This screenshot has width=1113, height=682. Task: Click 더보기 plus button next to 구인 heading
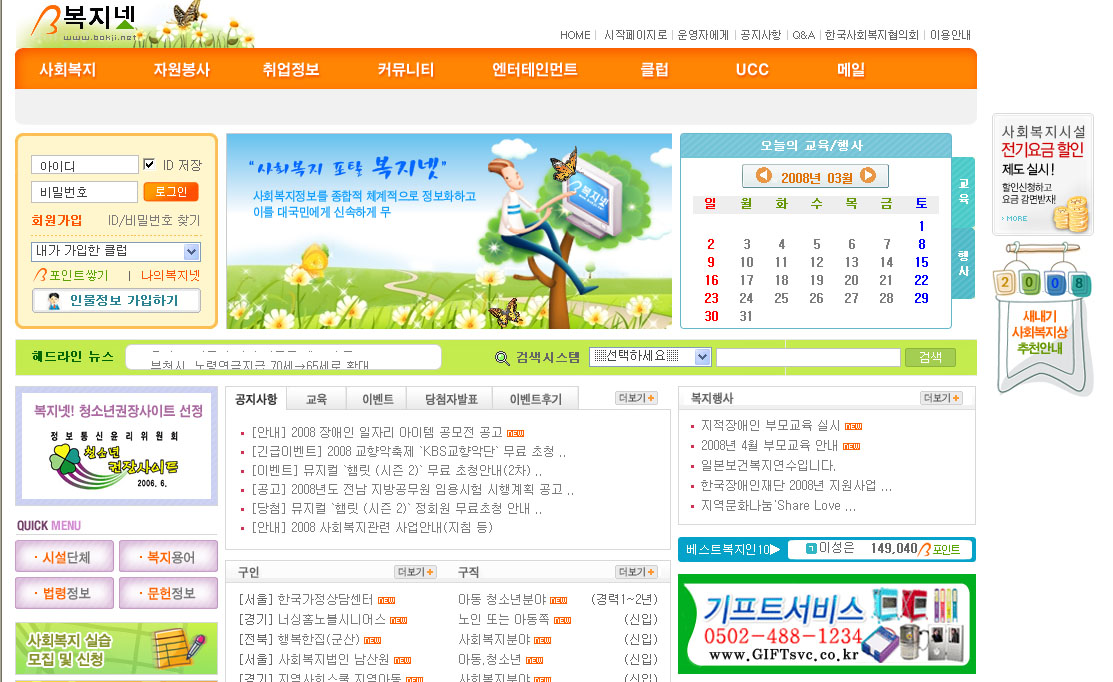coord(416,572)
